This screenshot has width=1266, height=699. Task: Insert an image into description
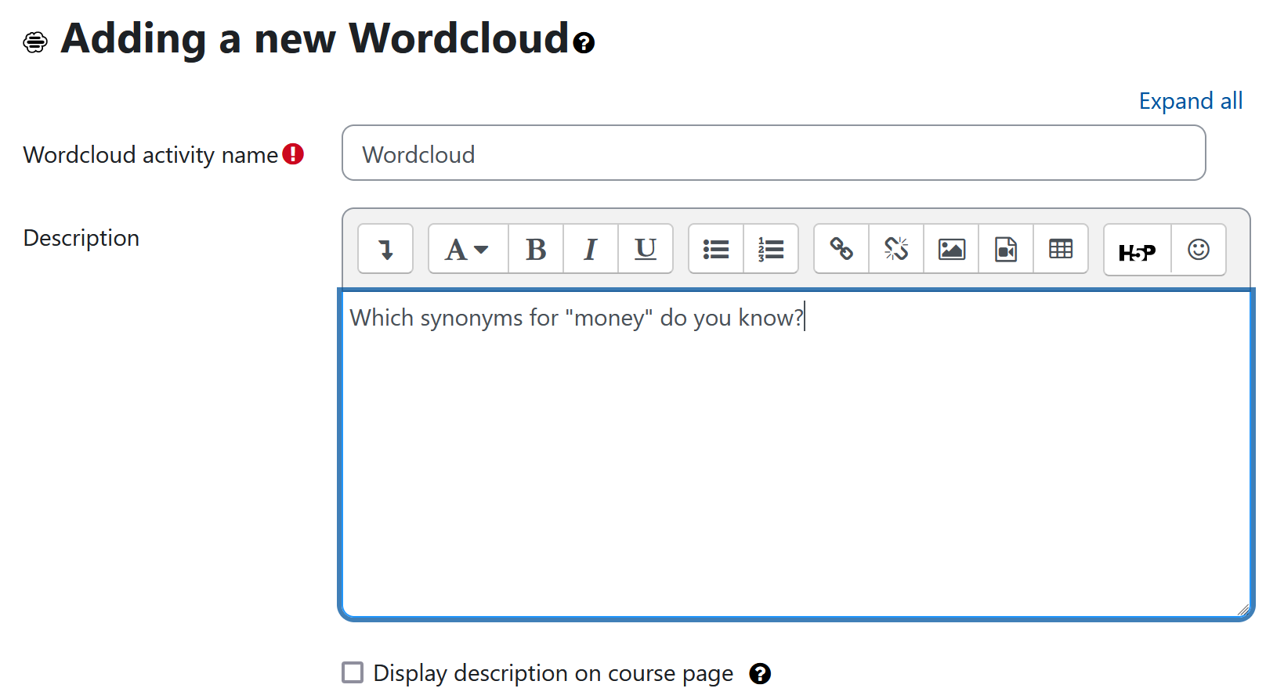(951, 249)
